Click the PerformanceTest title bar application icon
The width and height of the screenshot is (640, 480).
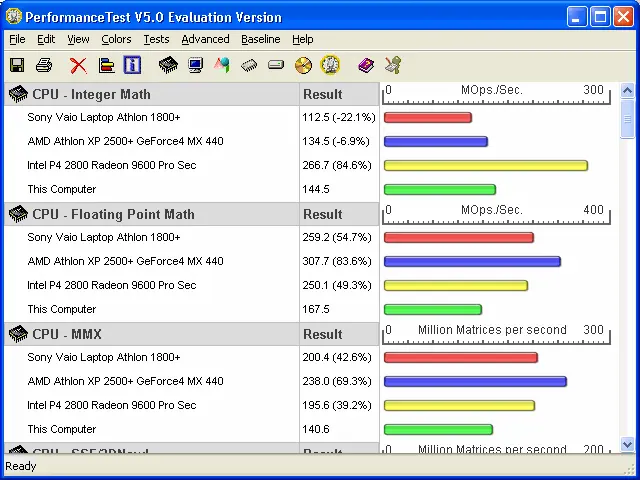tap(14, 16)
